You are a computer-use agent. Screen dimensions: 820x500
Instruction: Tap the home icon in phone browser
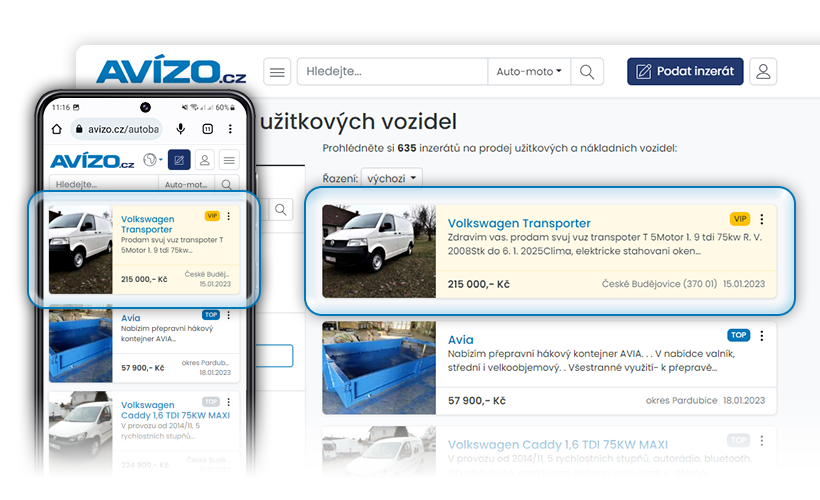(57, 129)
